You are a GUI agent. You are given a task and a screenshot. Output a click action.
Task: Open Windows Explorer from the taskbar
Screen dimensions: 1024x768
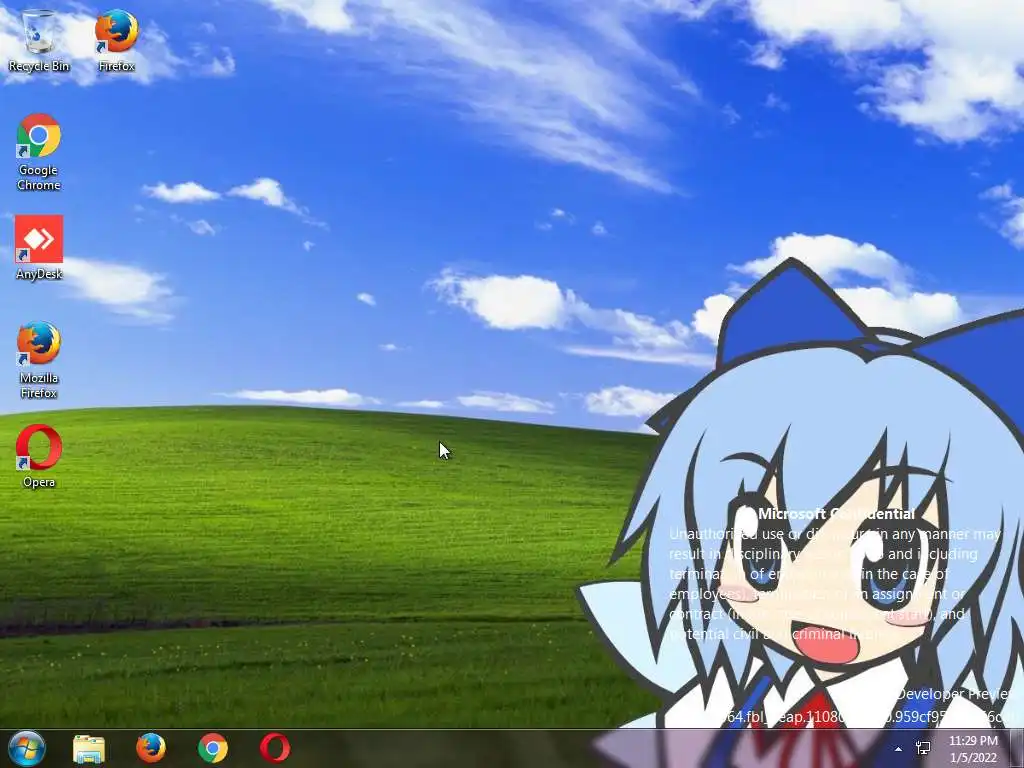pos(89,749)
